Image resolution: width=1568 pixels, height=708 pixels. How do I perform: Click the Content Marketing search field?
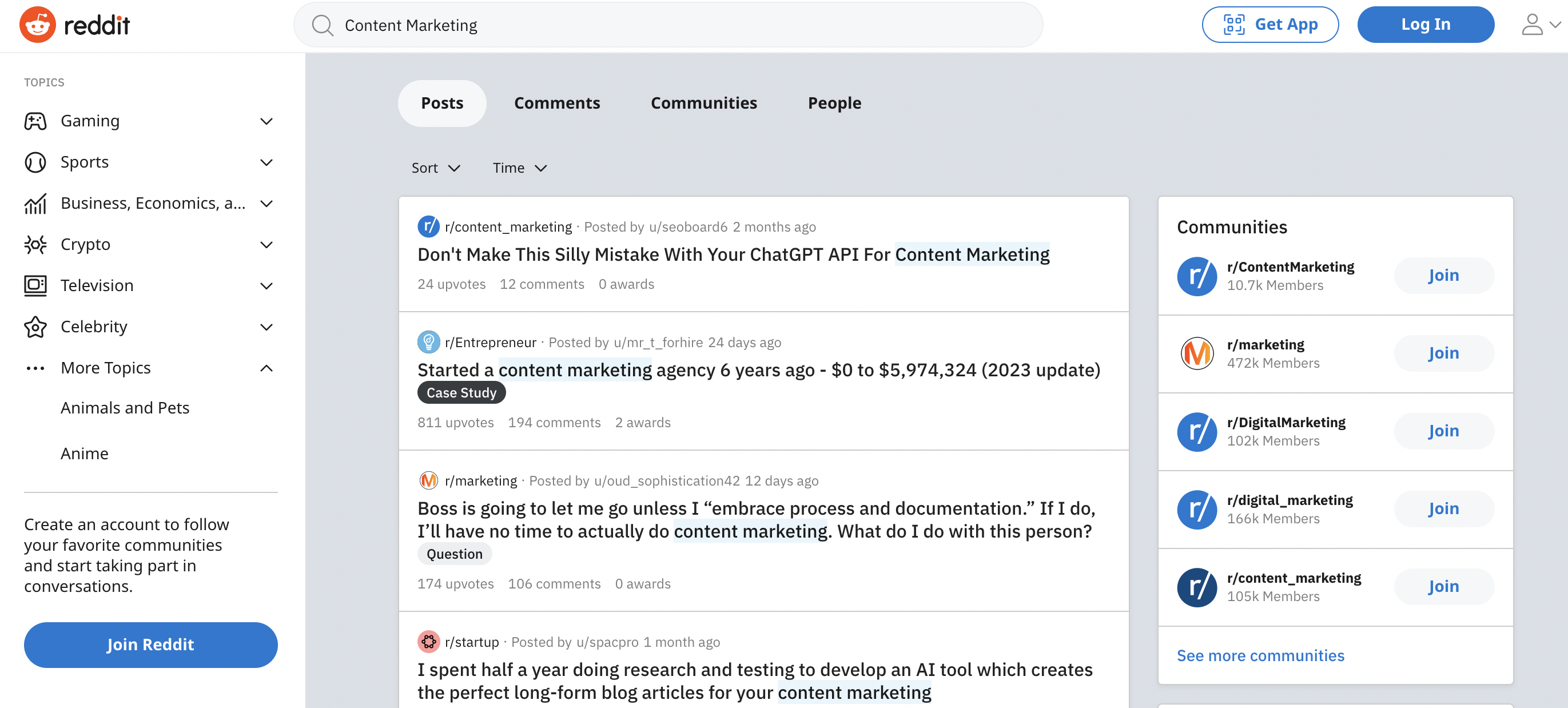coord(668,25)
